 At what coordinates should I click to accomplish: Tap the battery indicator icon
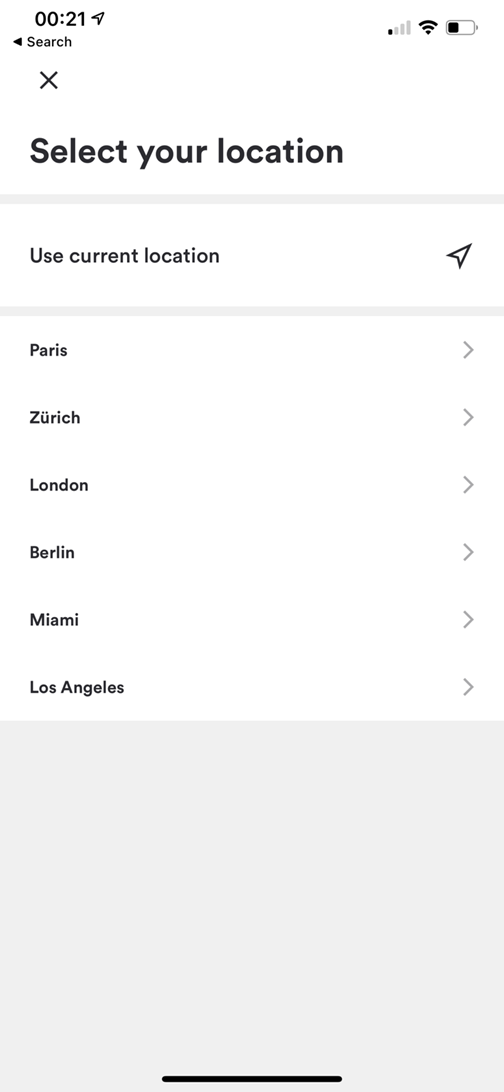pos(462,28)
